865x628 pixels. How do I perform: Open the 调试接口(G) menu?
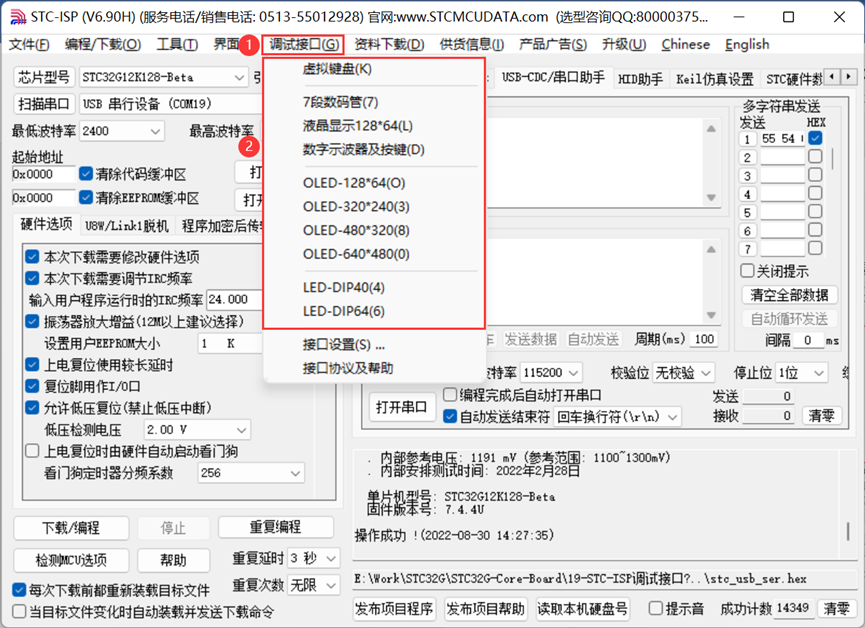tap(303, 44)
